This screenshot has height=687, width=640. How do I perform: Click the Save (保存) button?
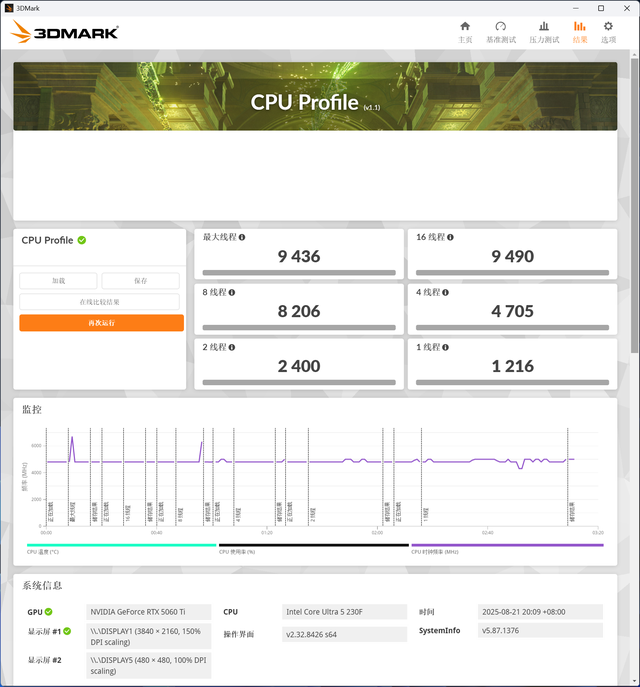point(141,281)
